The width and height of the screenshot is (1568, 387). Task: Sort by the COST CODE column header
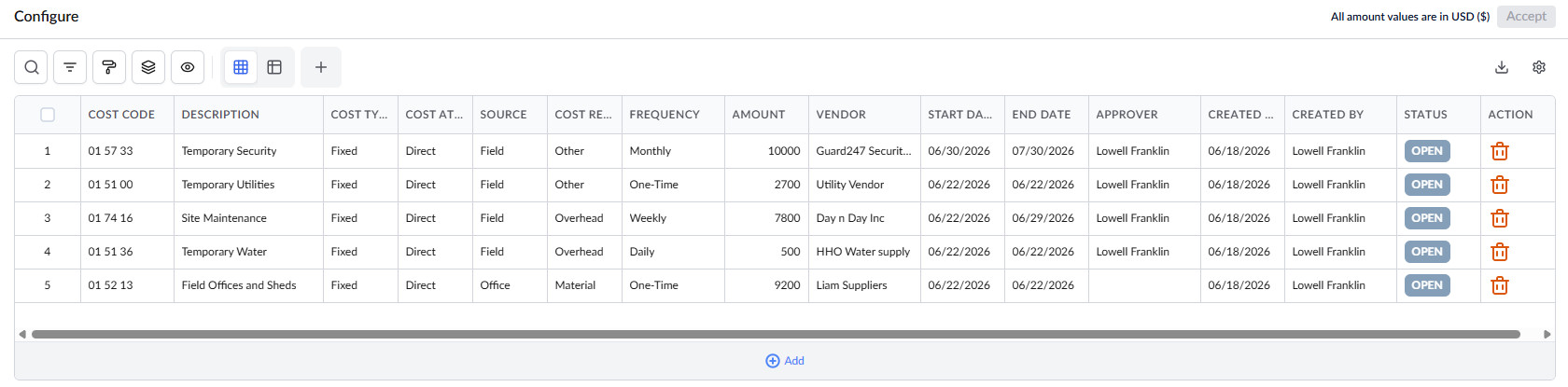point(127,115)
